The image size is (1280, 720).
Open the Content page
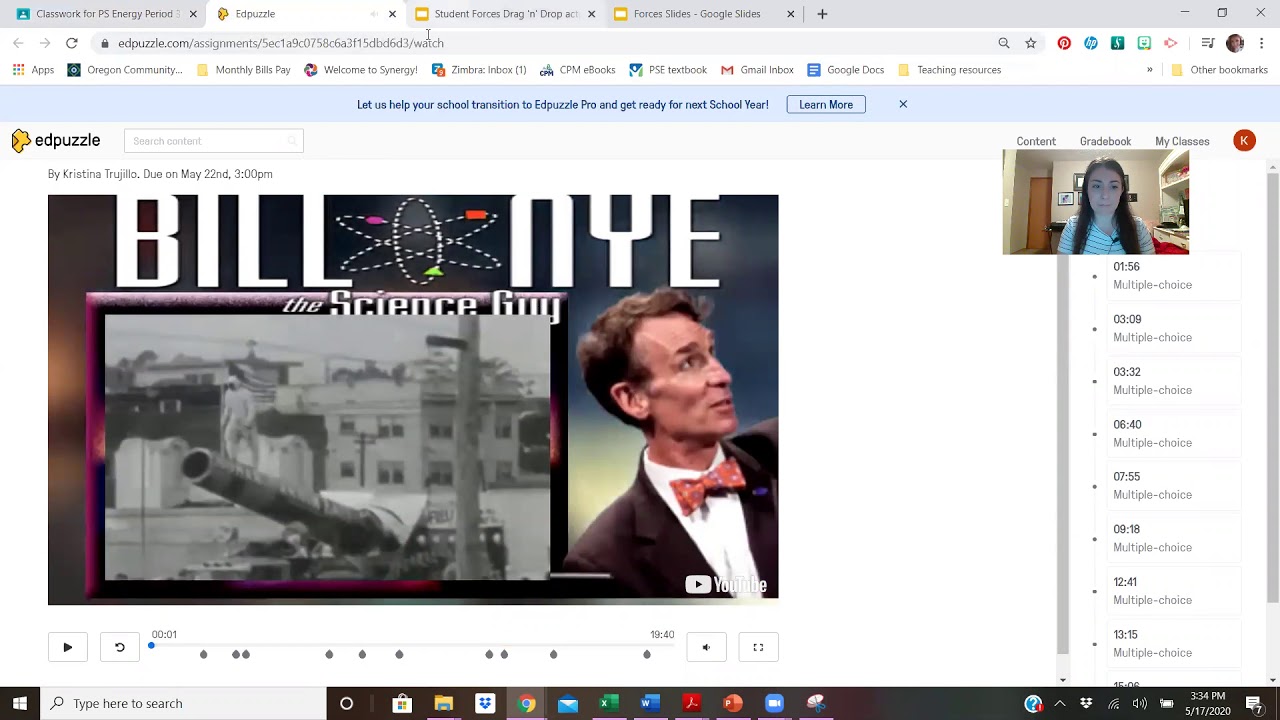1036,142
